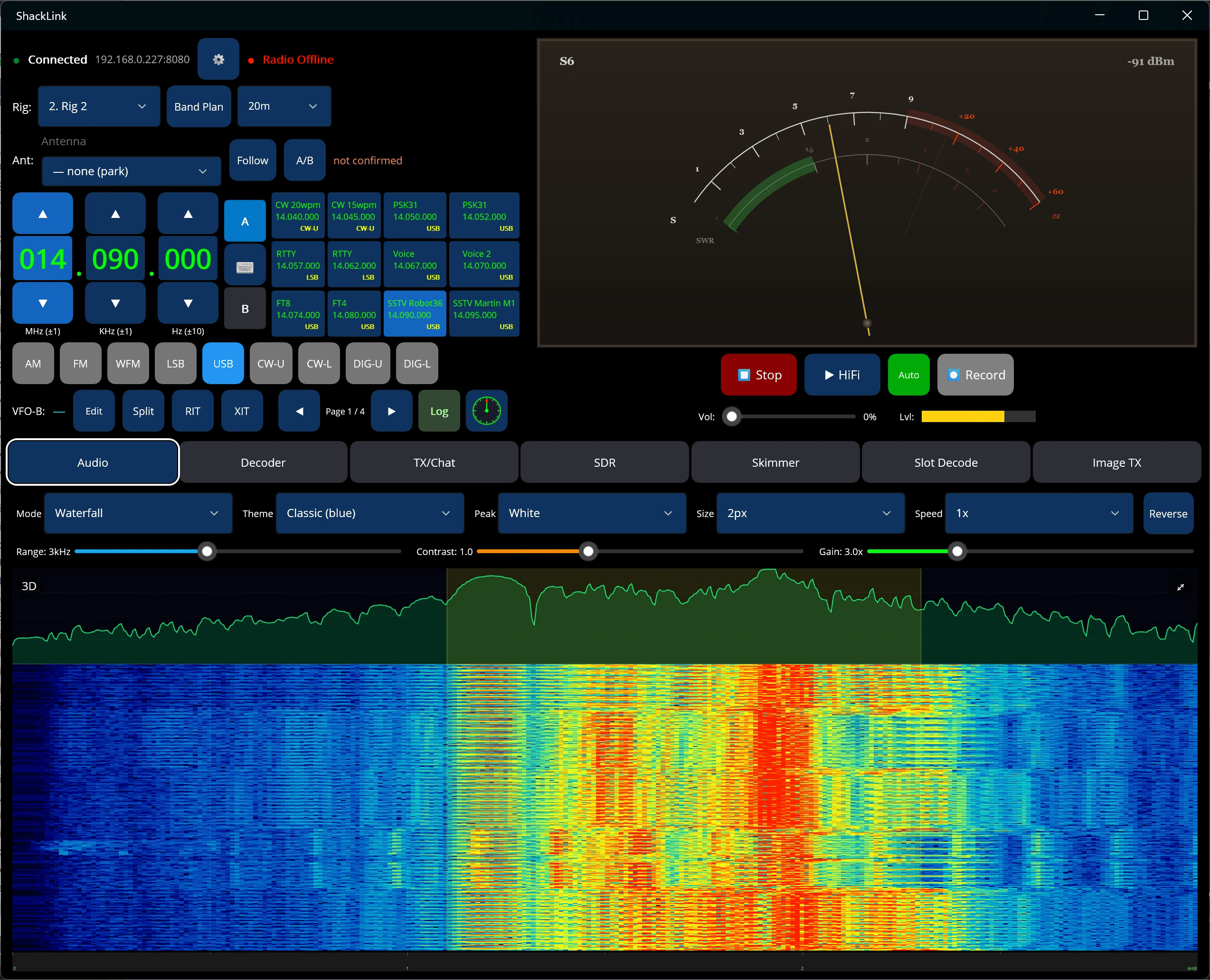1210x980 pixels.
Task: Open the clock icon button
Action: point(487,411)
